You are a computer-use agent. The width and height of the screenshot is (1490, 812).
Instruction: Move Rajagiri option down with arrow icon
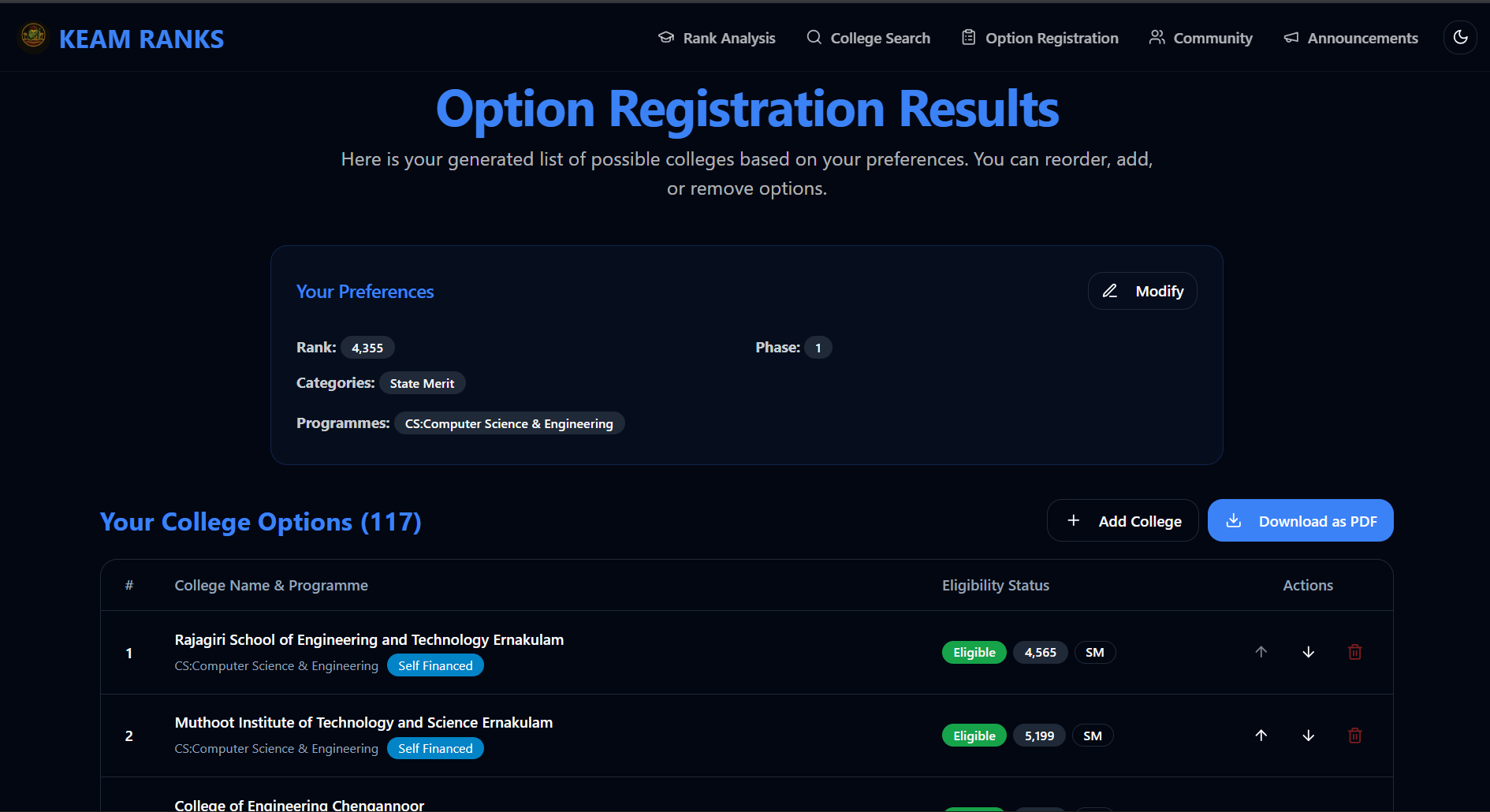click(1308, 652)
